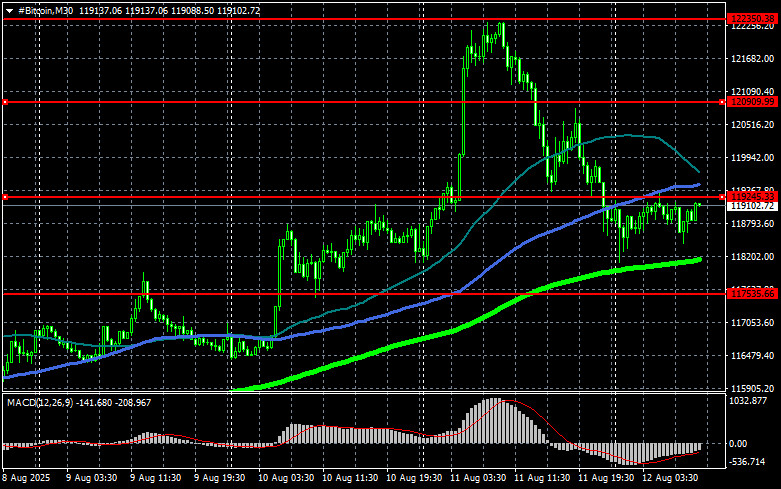Click the 121090.40 price axis label

753,92
